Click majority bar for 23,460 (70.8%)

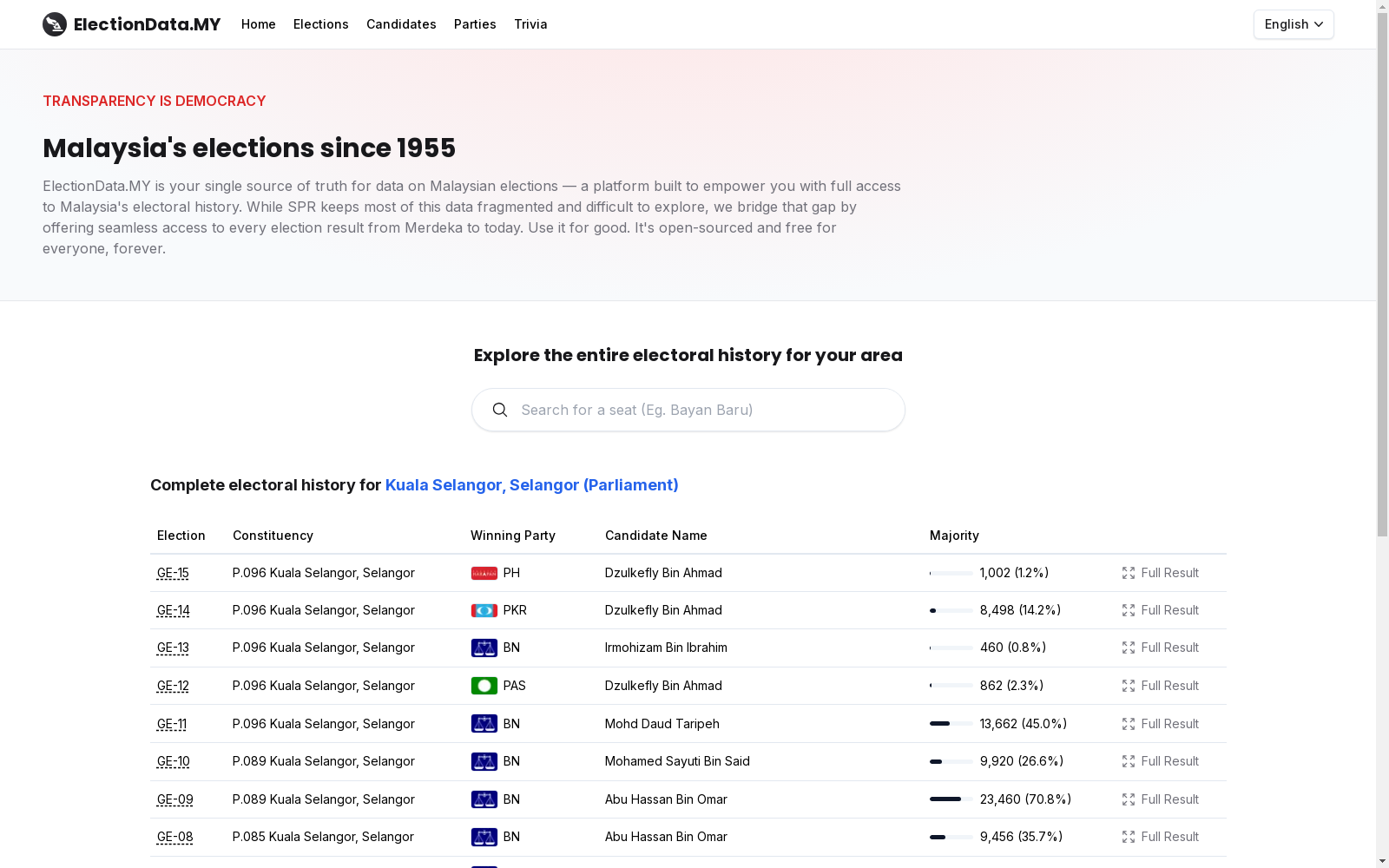[951, 799]
